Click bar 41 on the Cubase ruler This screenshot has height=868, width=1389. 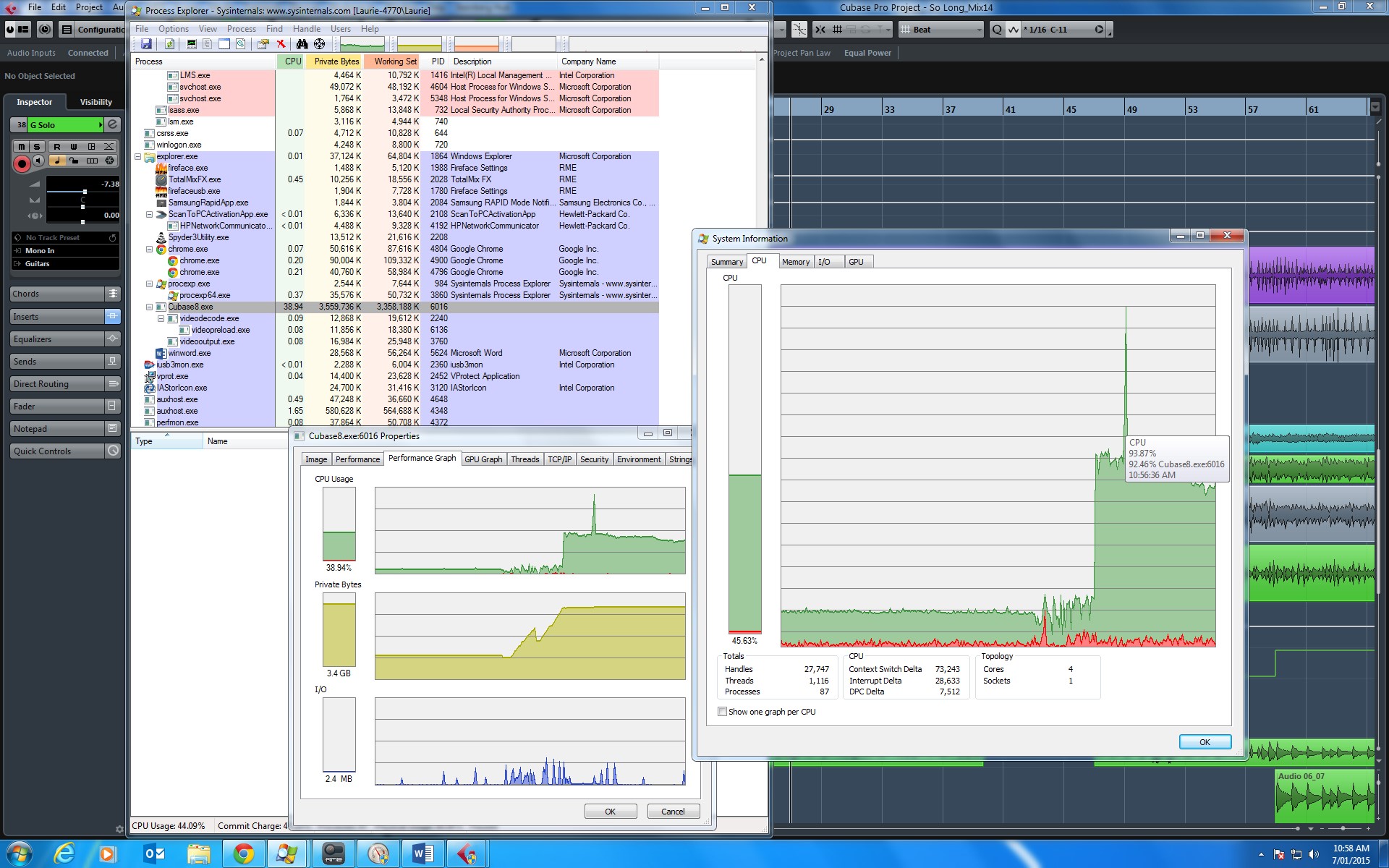pos(1010,109)
